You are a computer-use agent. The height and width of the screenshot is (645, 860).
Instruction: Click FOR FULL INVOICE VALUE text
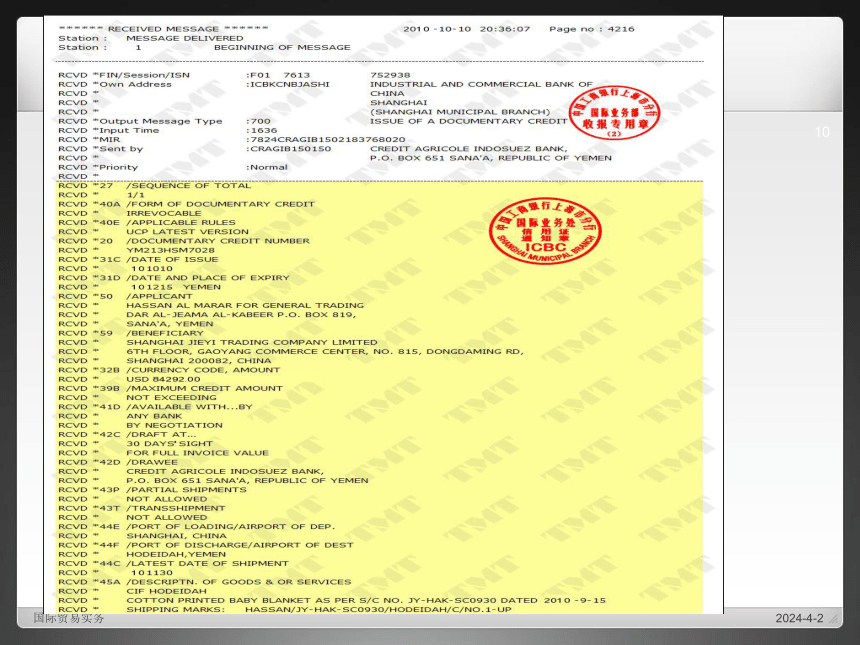(197, 453)
